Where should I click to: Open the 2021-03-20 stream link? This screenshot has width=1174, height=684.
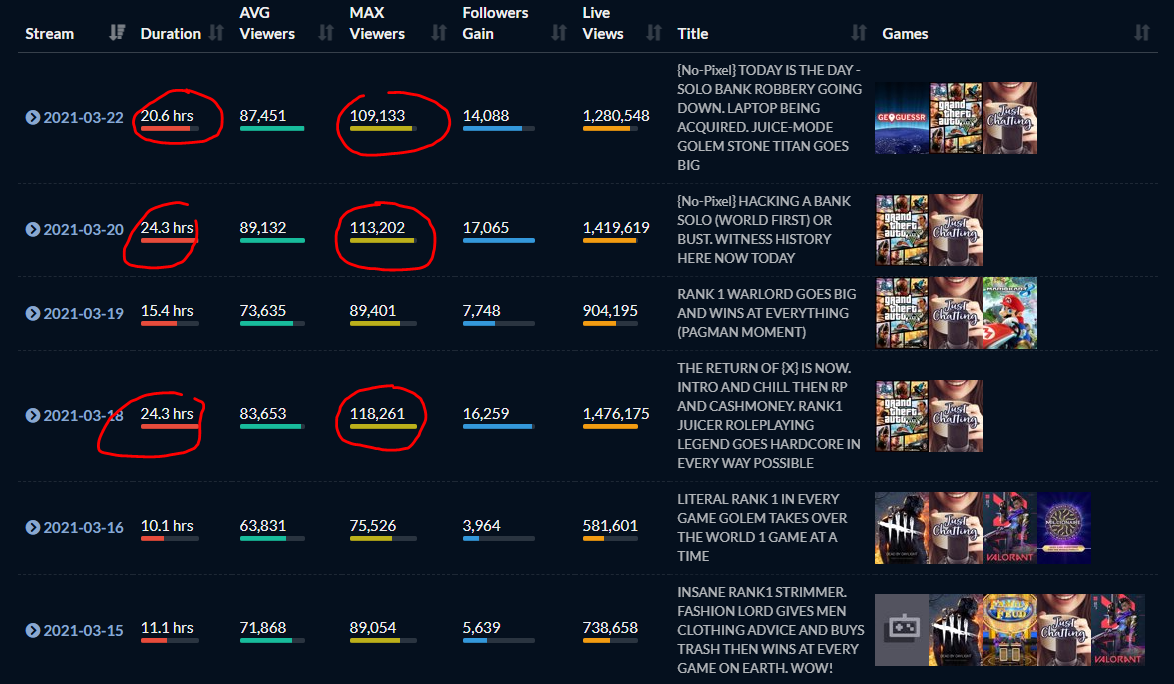click(83, 230)
